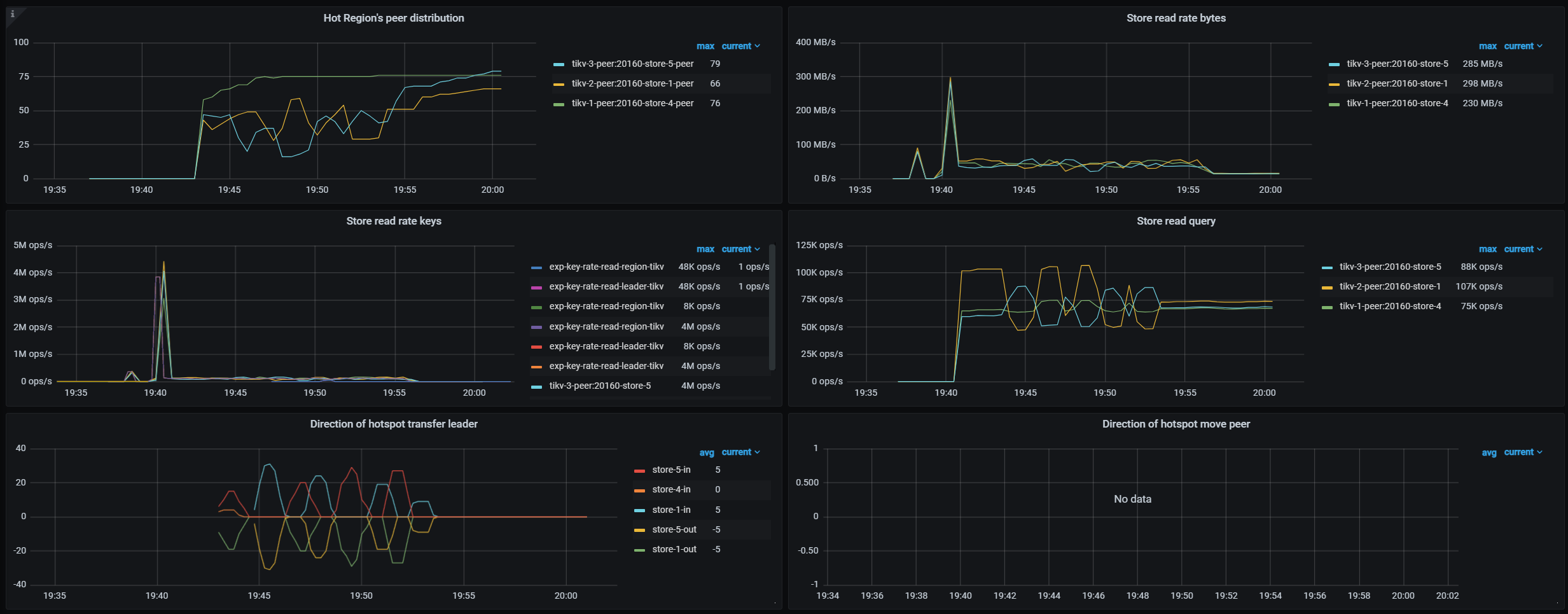Open the current sort dropdown in Store read rate bytes legend

(x=1524, y=46)
